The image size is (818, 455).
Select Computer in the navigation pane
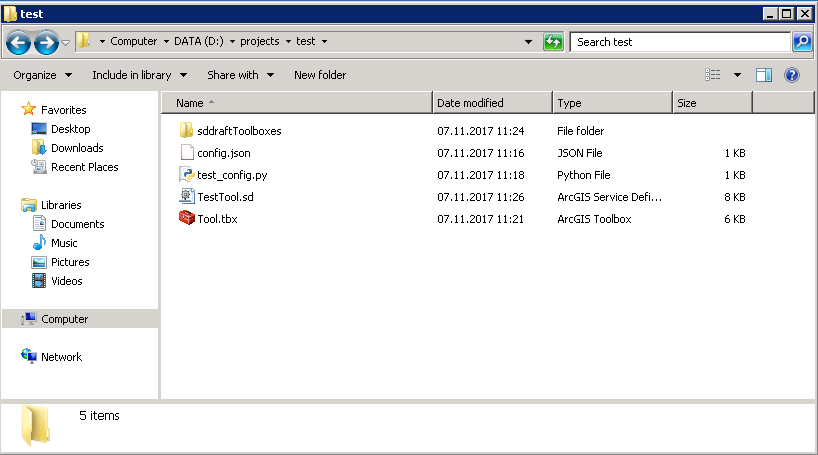tap(80, 319)
